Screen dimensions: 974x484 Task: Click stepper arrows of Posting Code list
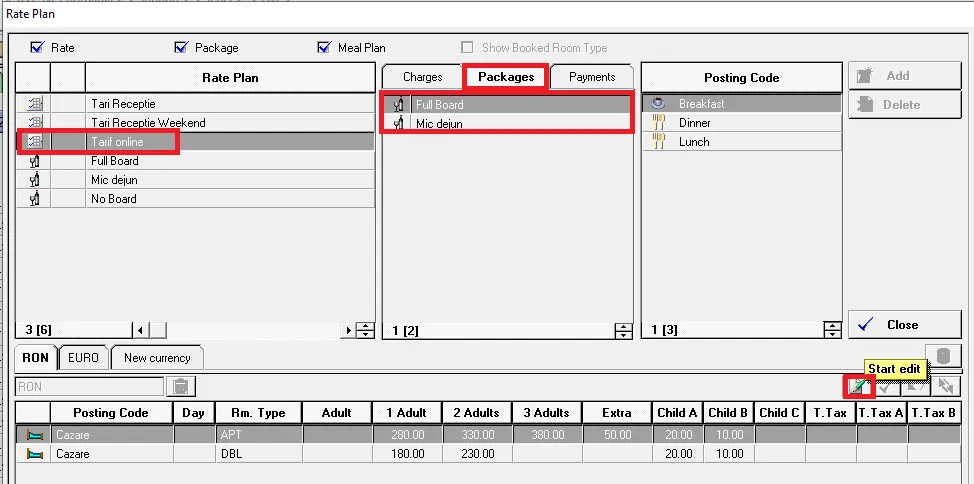click(832, 330)
